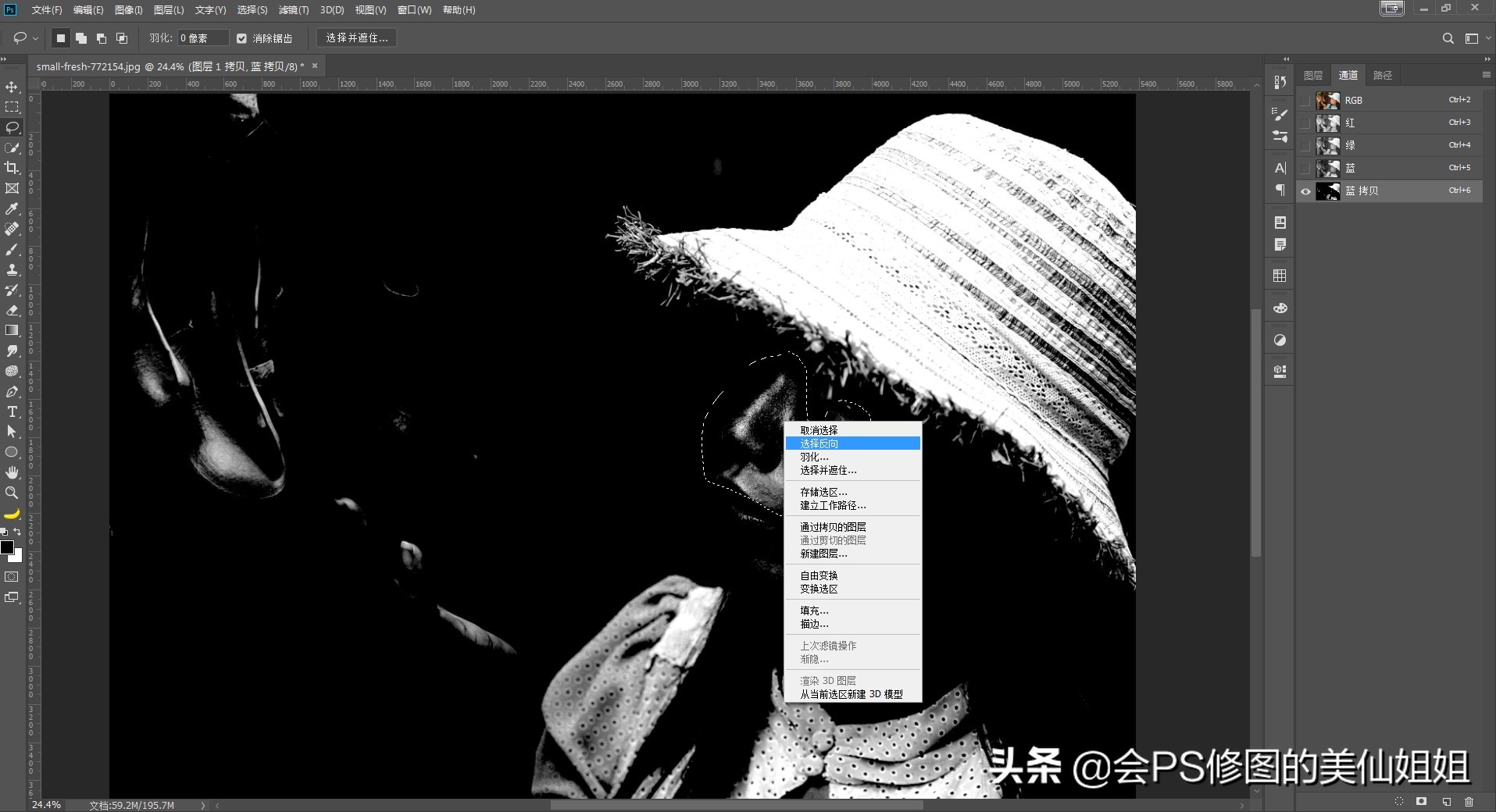Screen dimensions: 1496x812
Task: Switch to the Gradient tool
Action: point(12,329)
